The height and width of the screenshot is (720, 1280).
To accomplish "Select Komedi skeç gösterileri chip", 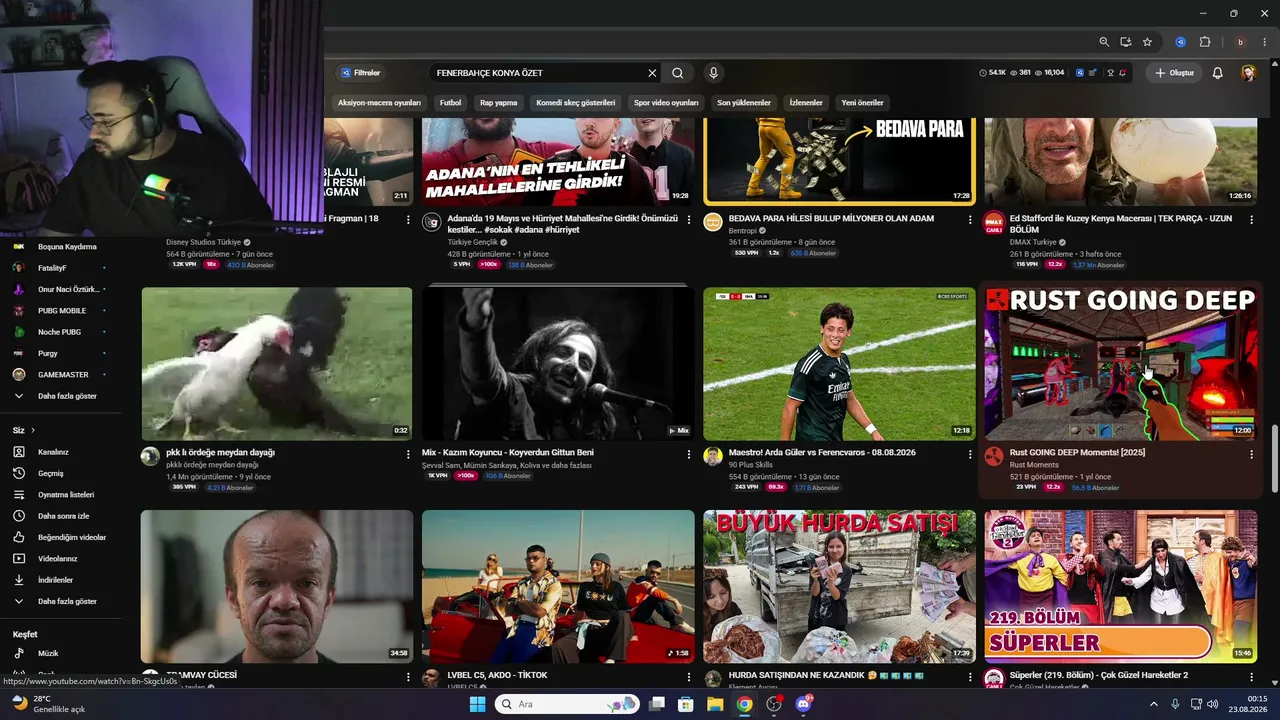I will [576, 103].
